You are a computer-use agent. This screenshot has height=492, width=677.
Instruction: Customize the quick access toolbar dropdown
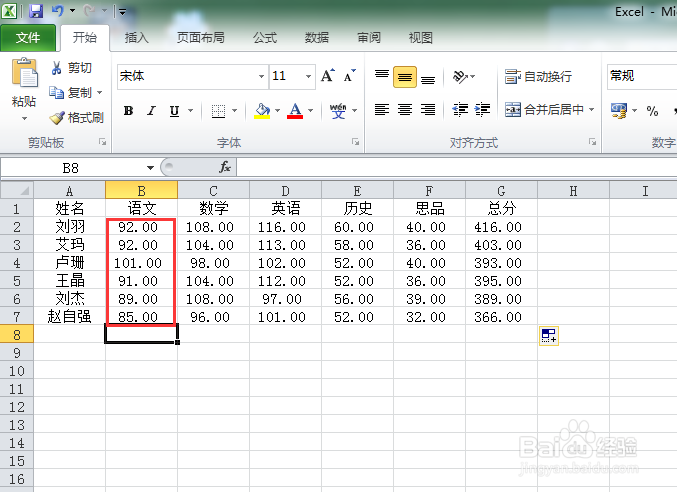pyautogui.click(x=123, y=12)
